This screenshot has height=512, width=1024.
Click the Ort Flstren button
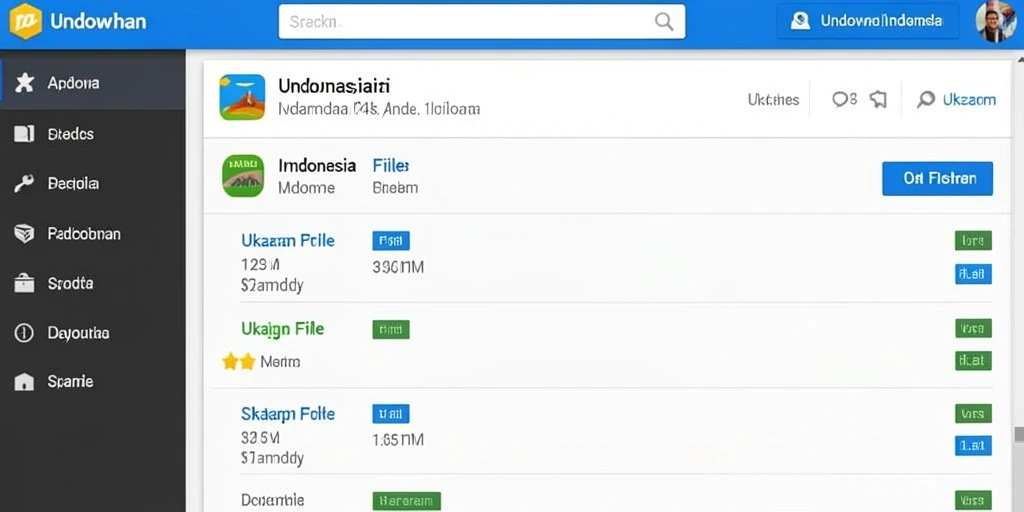[x=937, y=178]
